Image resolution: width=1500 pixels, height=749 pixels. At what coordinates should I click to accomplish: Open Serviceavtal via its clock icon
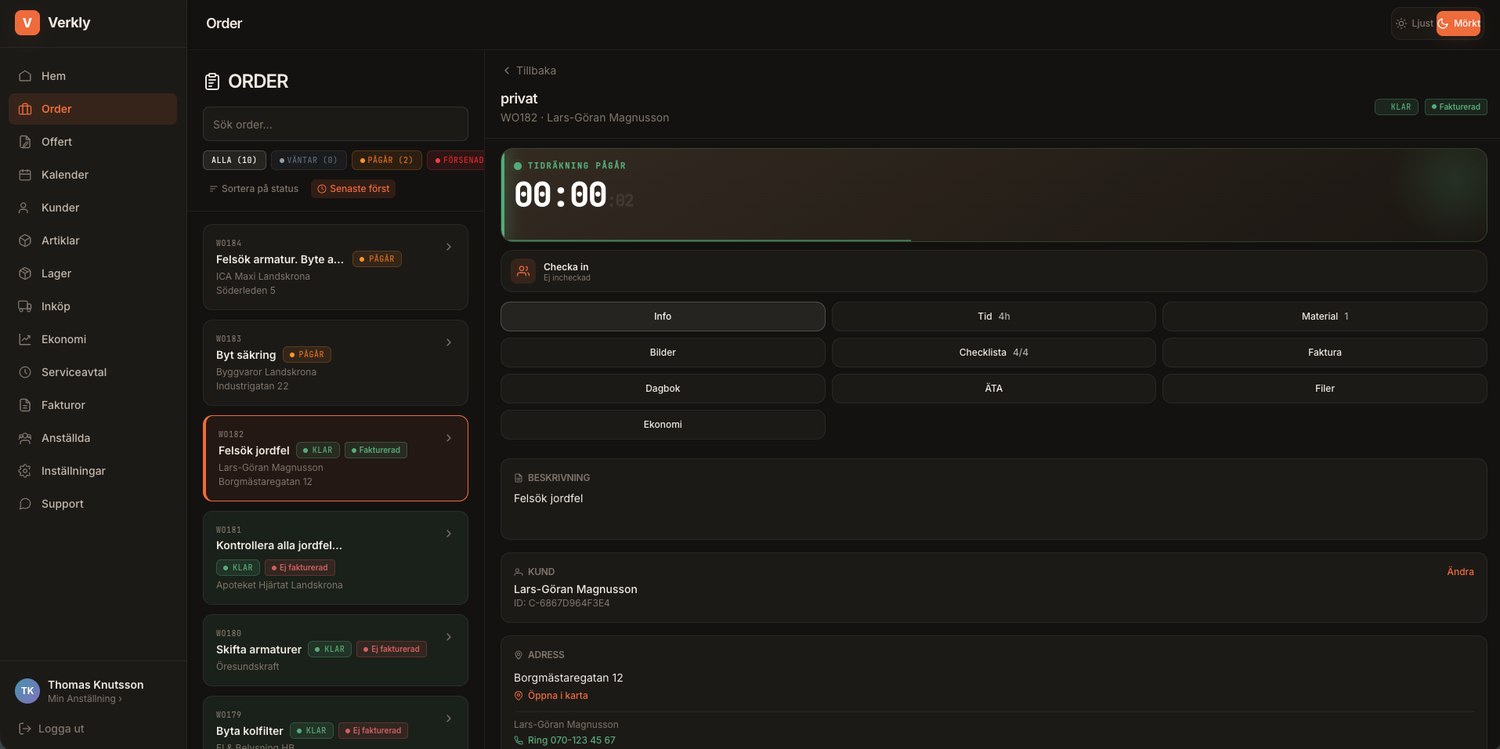pyautogui.click(x=25, y=372)
